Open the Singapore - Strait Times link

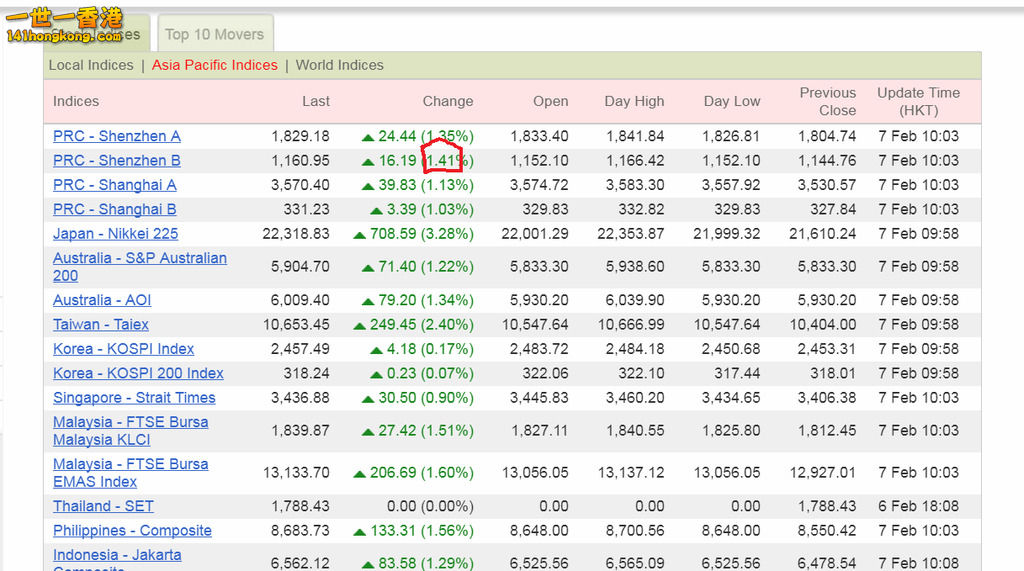134,397
